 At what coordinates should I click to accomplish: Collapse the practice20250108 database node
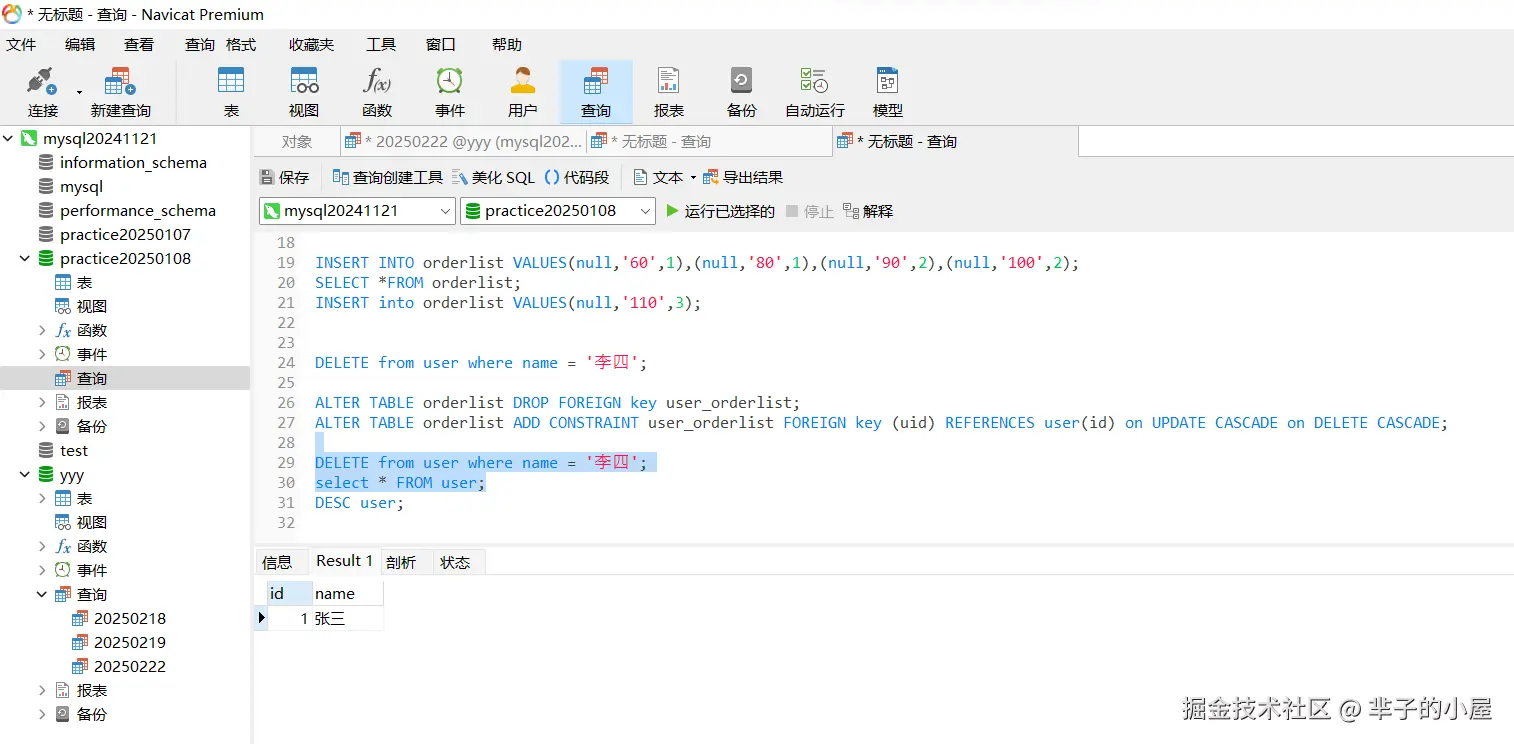tap(26, 259)
